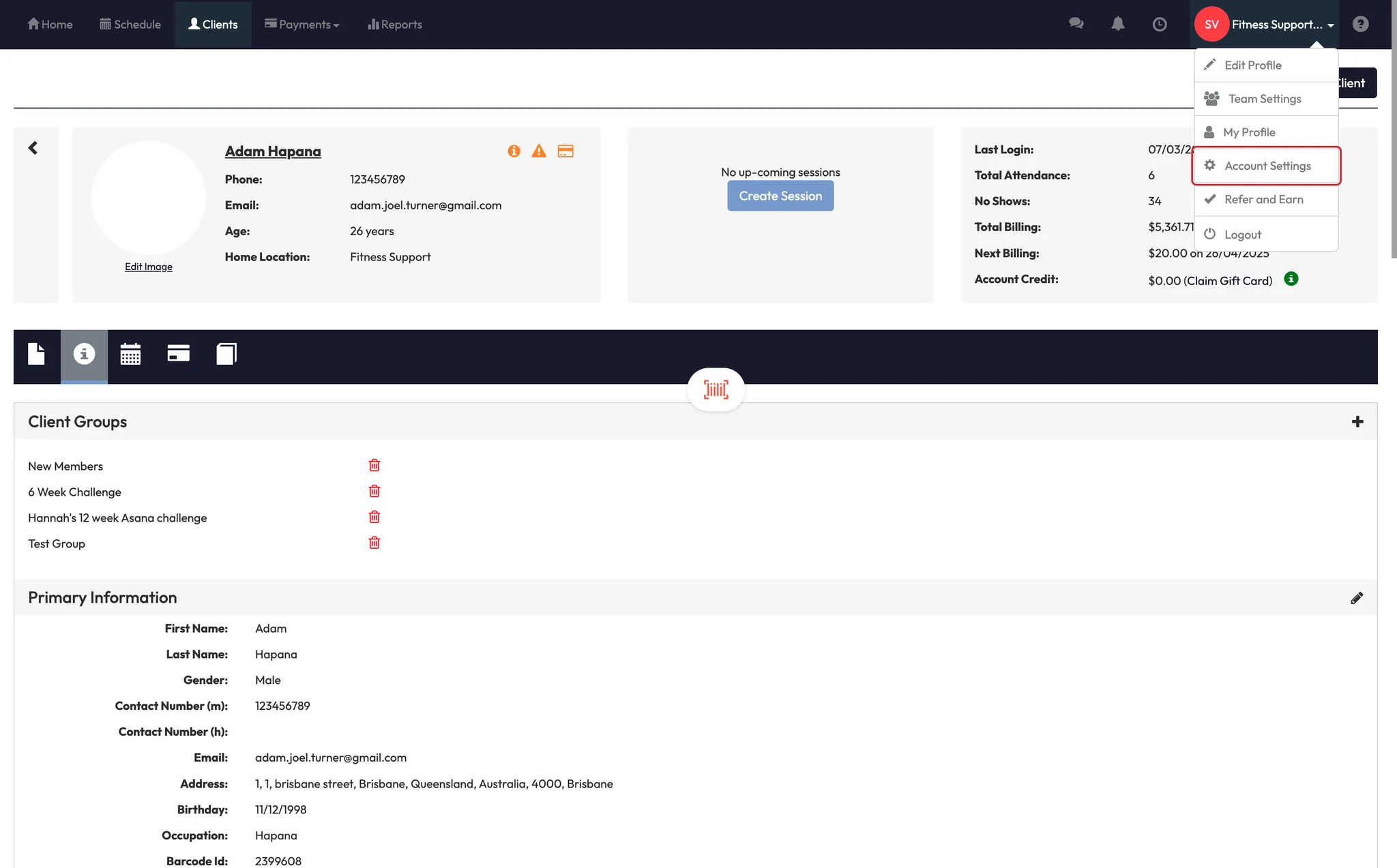Click the Edit Image link
Screen dimensions: 1397x868
(x=148, y=267)
